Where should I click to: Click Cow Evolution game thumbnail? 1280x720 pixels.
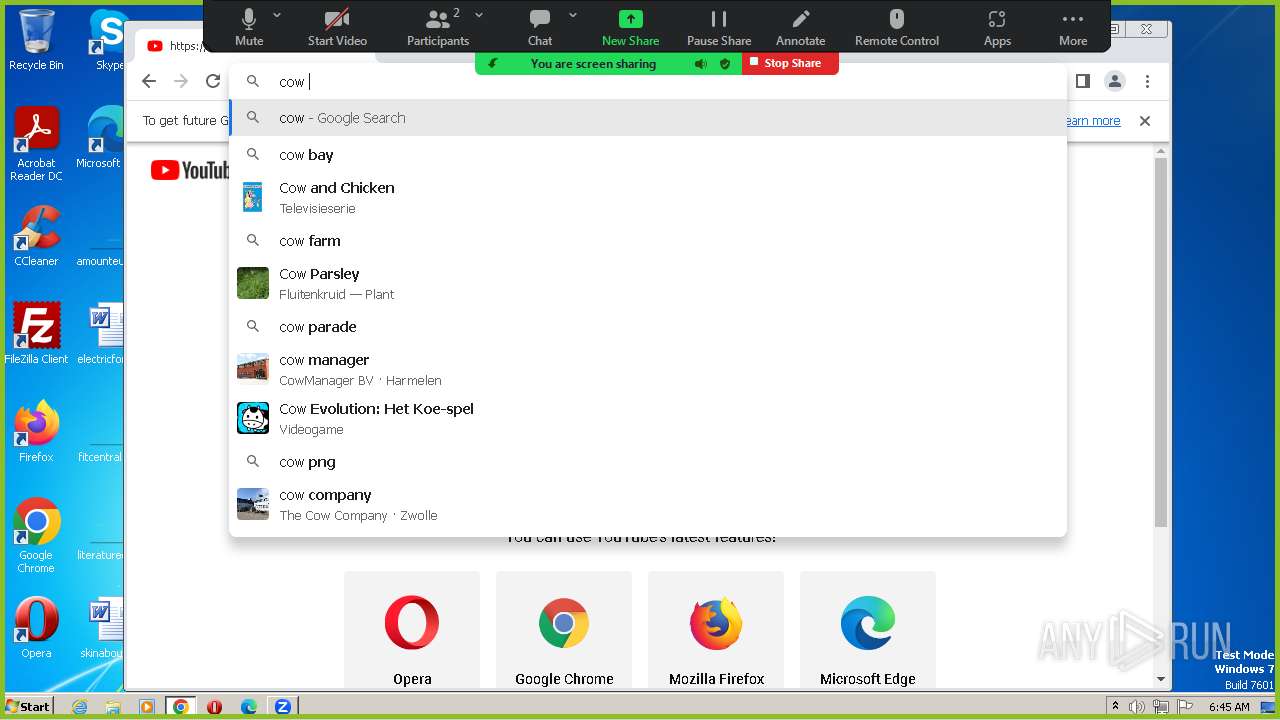click(253, 418)
